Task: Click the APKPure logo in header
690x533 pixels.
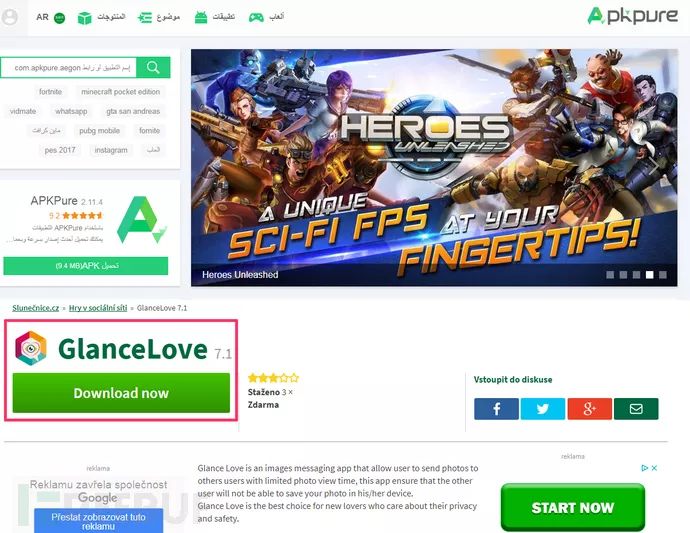Action: [632, 16]
